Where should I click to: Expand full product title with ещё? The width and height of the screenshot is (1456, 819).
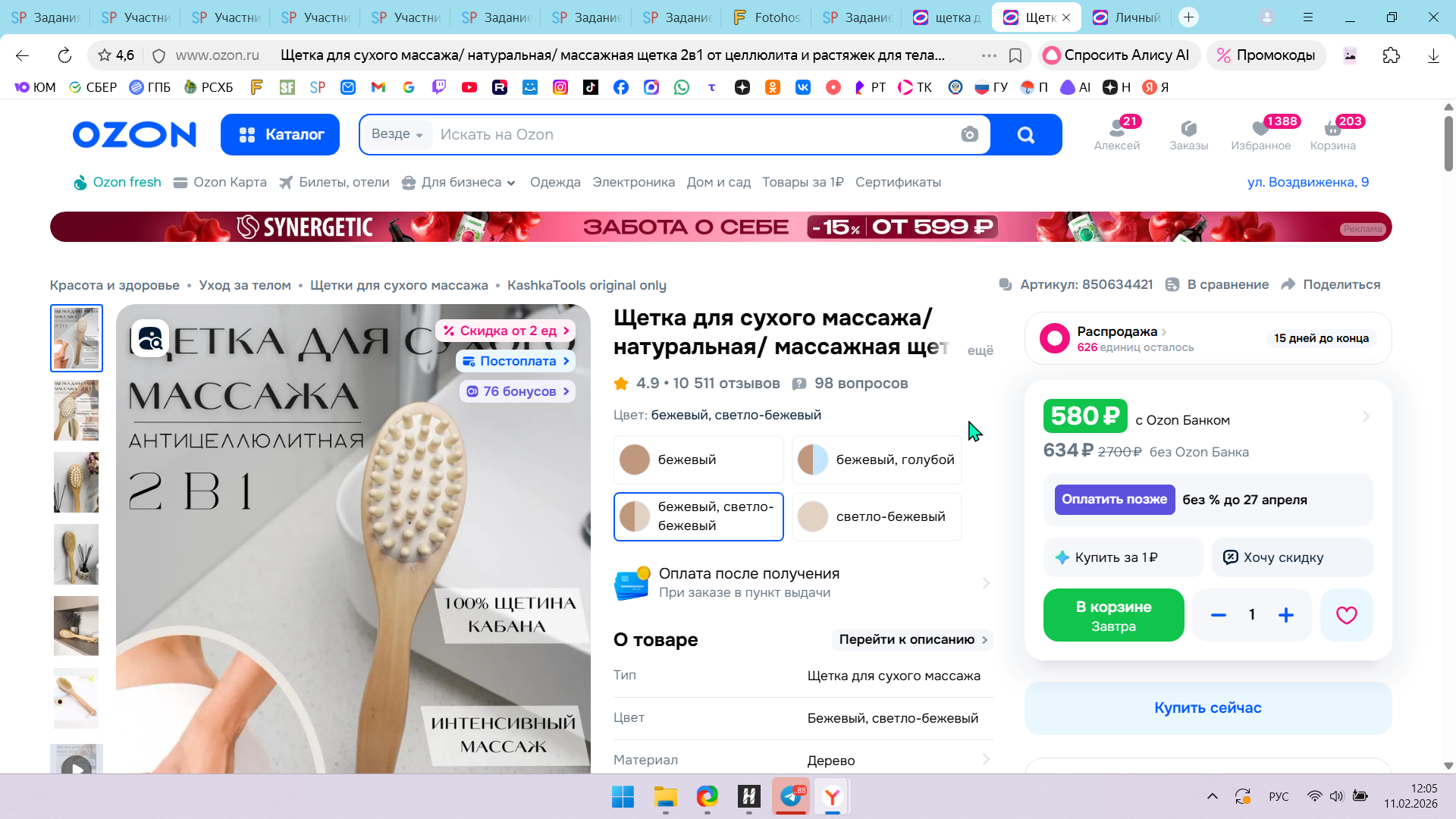(x=980, y=350)
